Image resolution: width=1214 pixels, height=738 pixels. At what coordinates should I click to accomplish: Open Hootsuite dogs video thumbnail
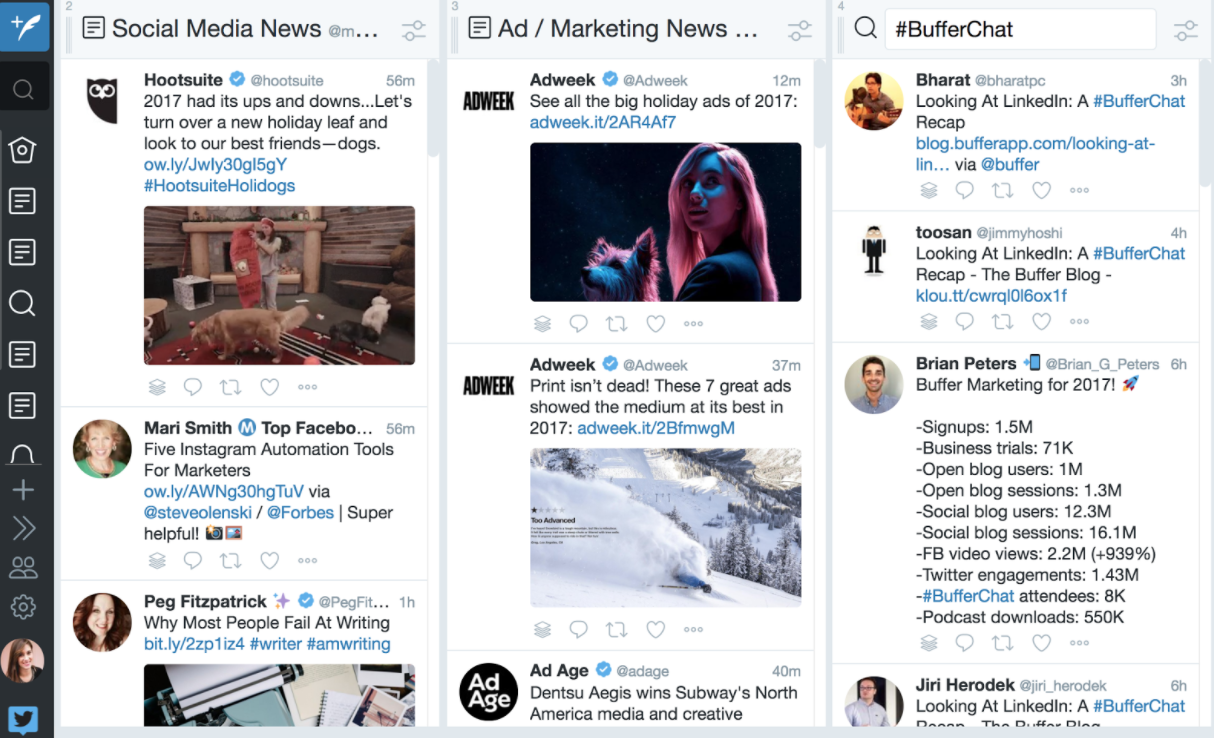coord(279,285)
